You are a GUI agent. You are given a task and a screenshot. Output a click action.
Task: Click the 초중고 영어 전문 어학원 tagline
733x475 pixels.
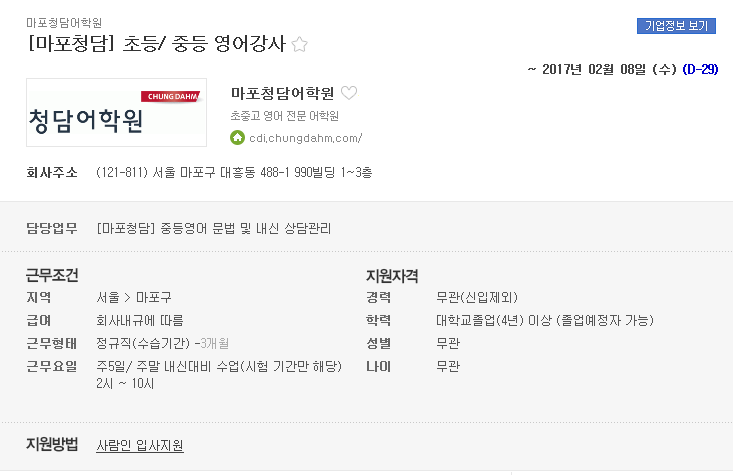coord(284,116)
